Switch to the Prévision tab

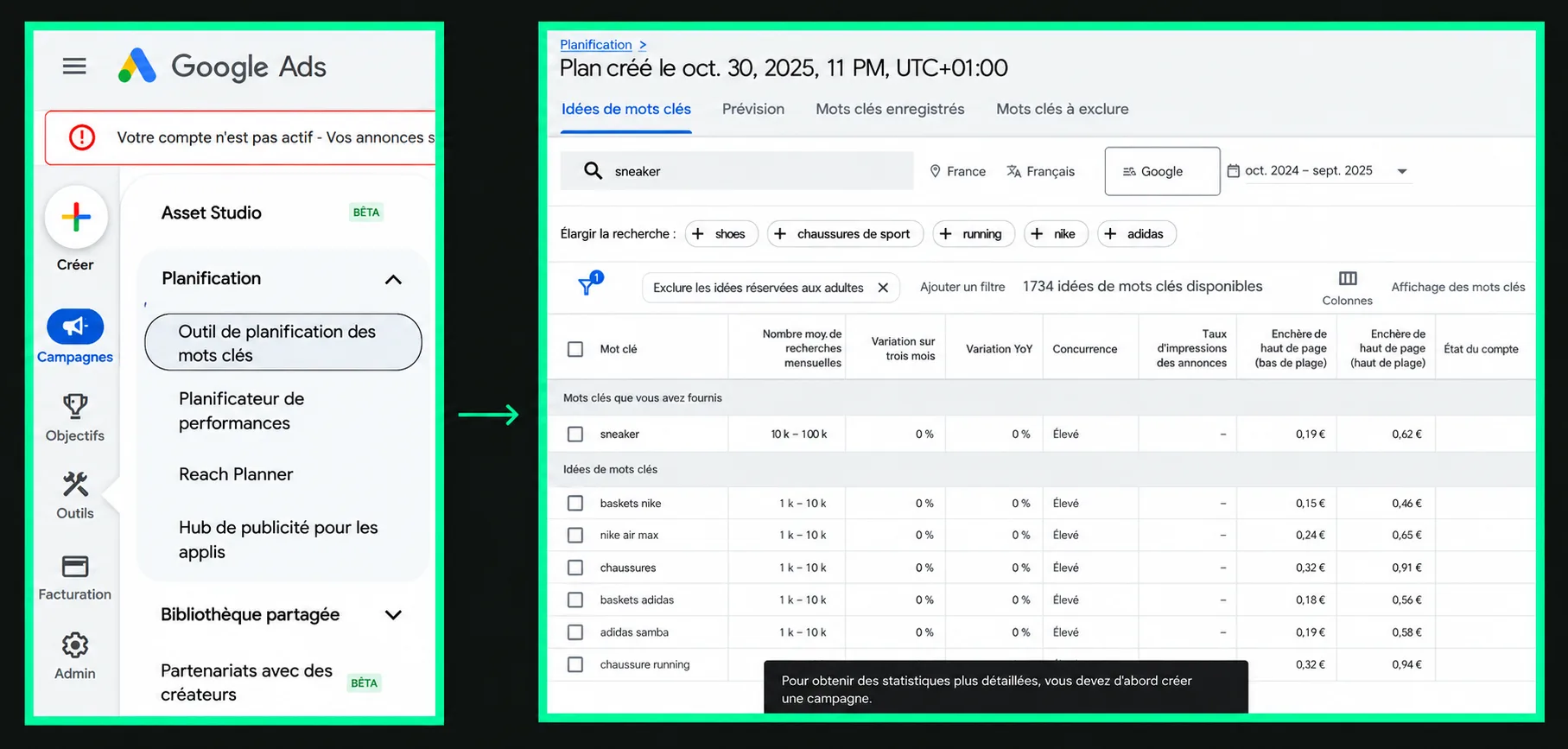[x=753, y=109]
